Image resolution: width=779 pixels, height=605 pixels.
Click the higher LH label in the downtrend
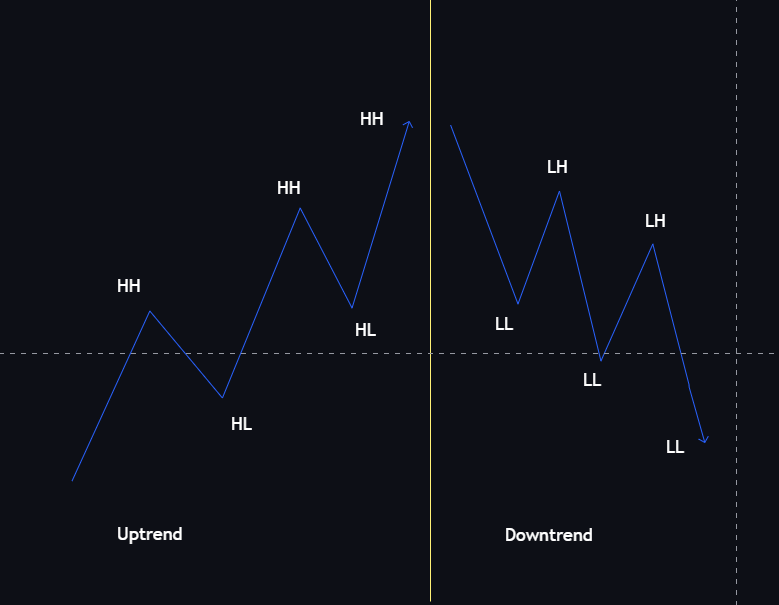[557, 167]
